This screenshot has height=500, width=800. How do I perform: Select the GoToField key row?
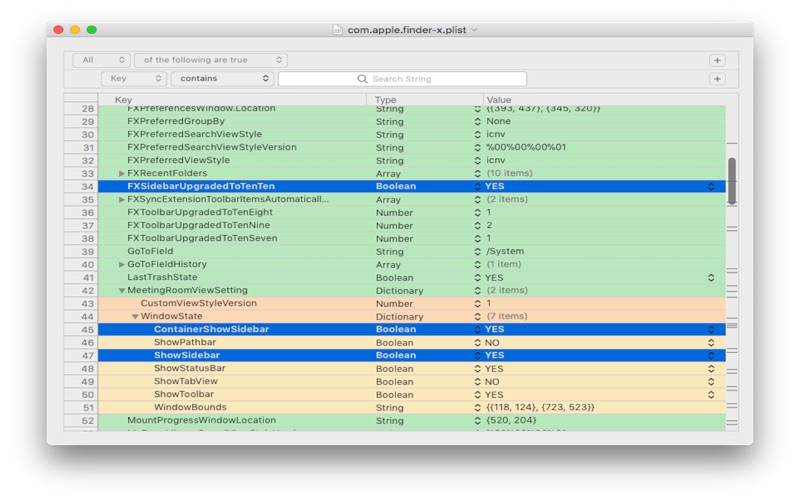[150, 251]
